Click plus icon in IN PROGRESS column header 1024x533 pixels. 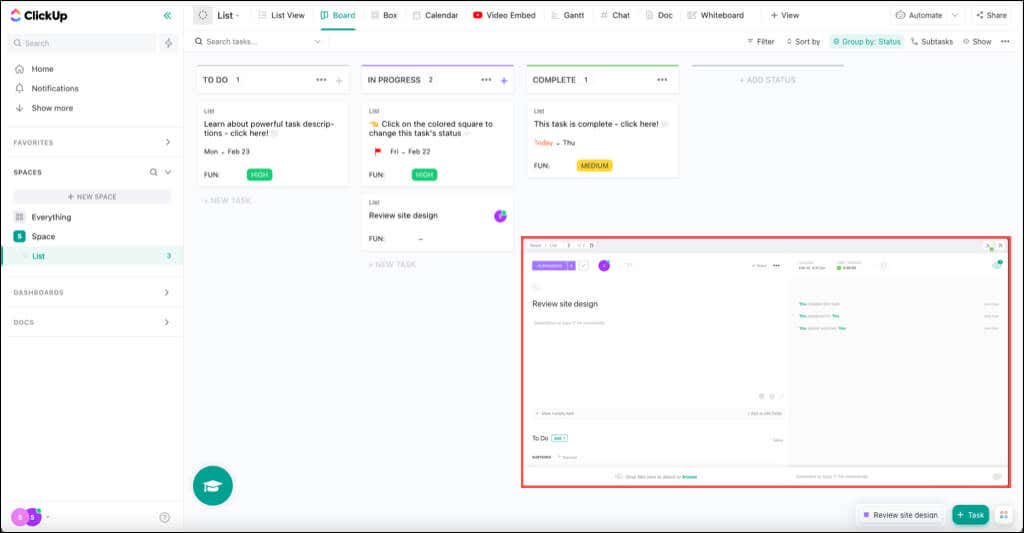click(504, 80)
